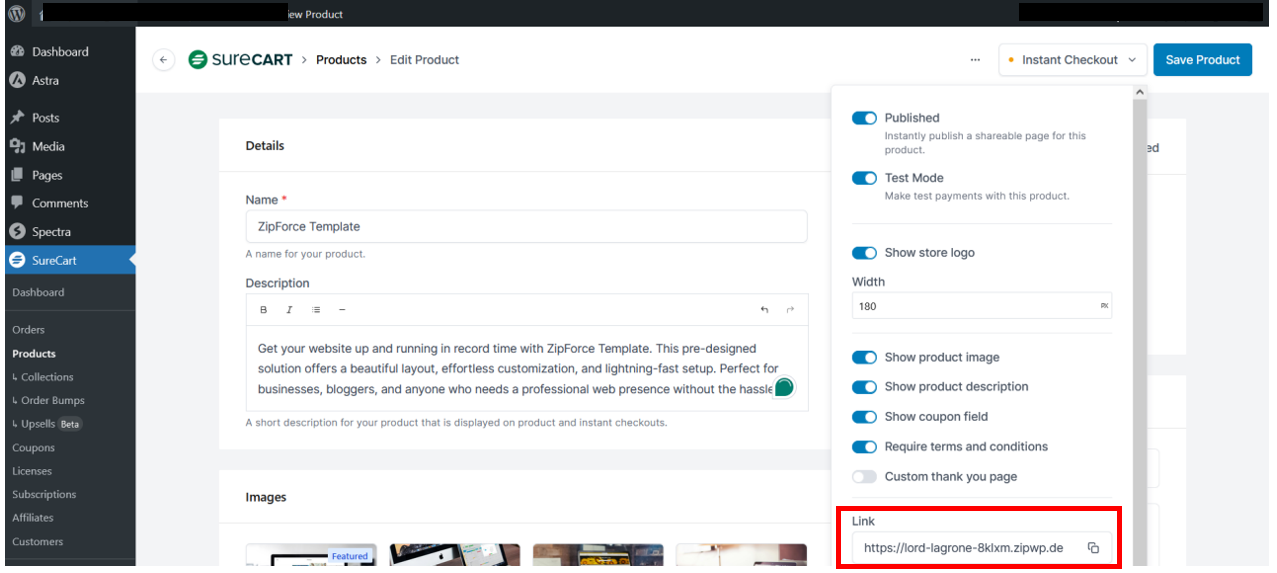1277x573 pixels.
Task: Toggle Require terms and conditions switch
Action: click(864, 447)
